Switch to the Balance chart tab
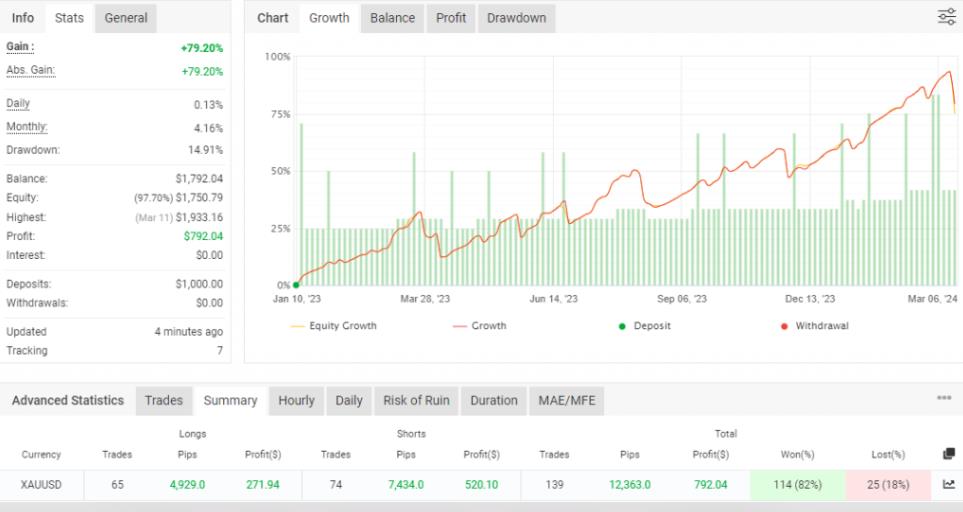 [392, 18]
